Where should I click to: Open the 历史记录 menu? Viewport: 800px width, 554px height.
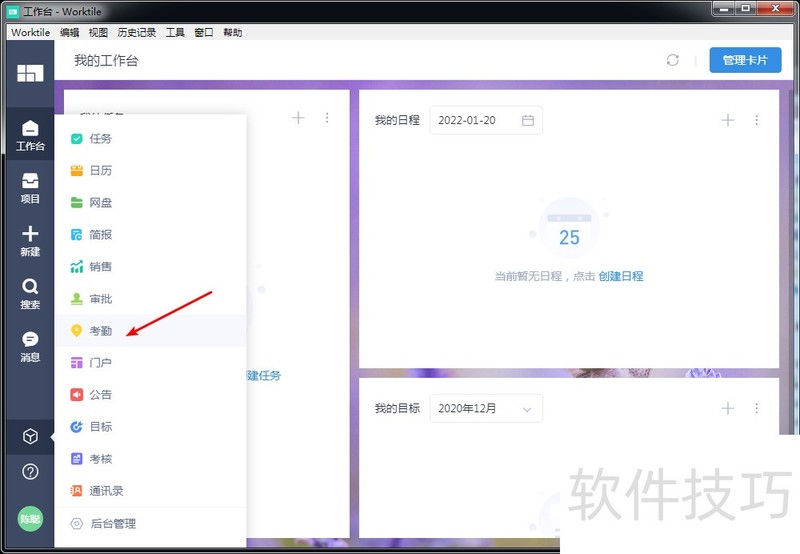click(x=137, y=33)
